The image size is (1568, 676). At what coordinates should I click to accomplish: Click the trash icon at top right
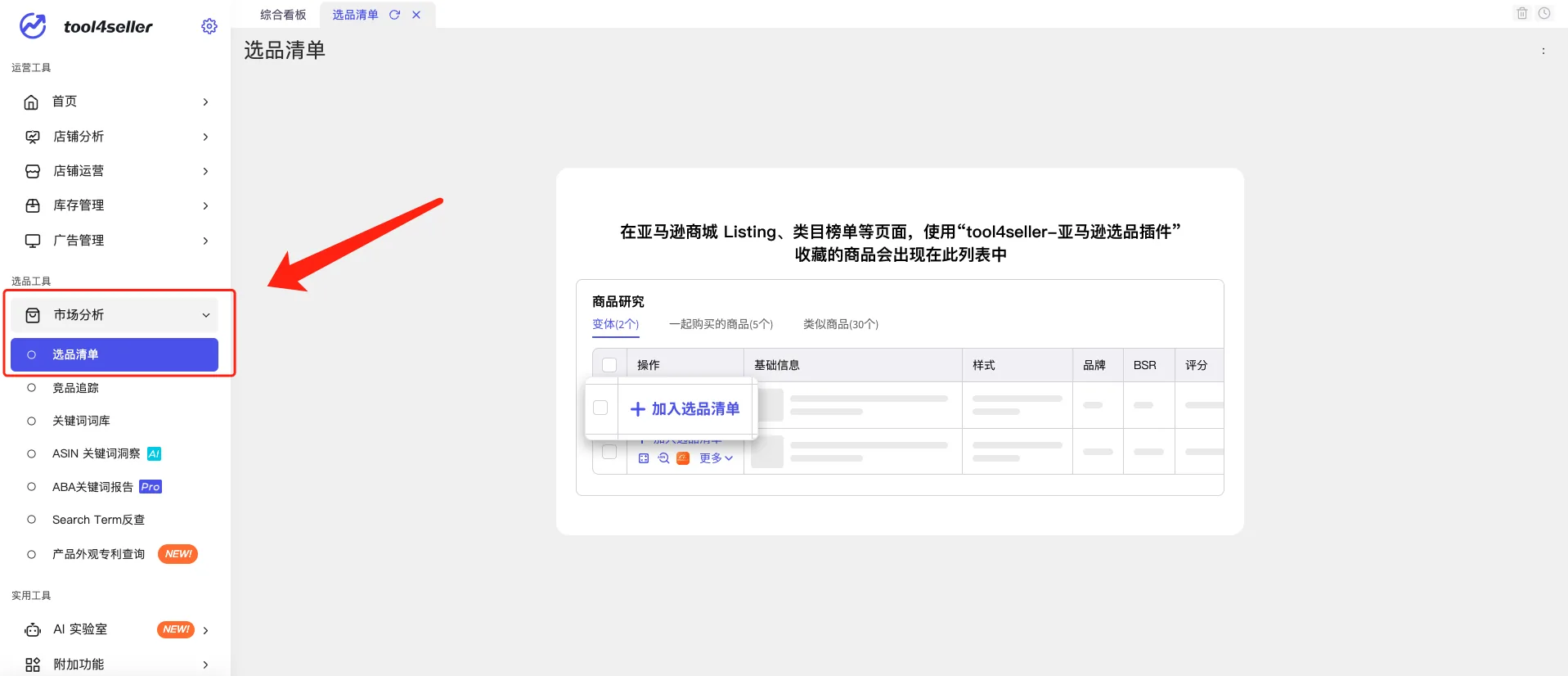[1522, 13]
